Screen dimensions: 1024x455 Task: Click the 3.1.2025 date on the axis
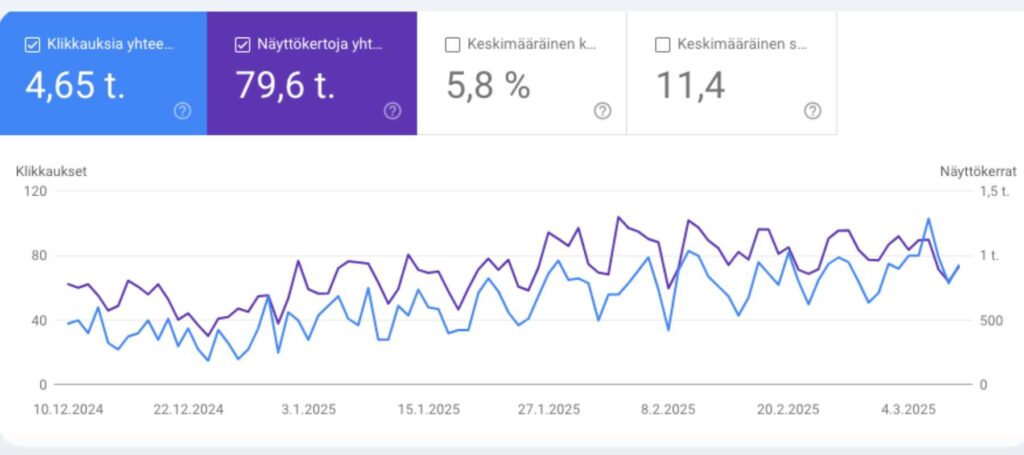(308, 409)
